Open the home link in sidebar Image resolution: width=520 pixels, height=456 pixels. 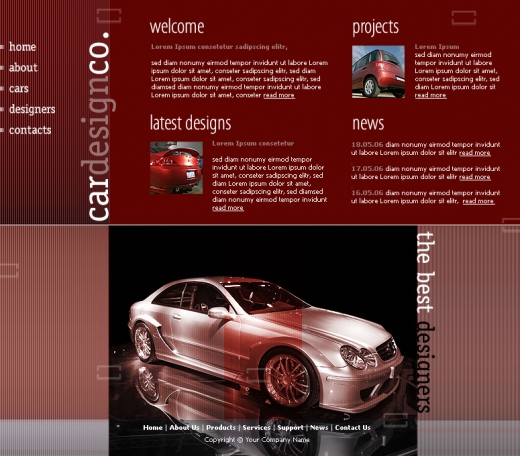[22, 47]
